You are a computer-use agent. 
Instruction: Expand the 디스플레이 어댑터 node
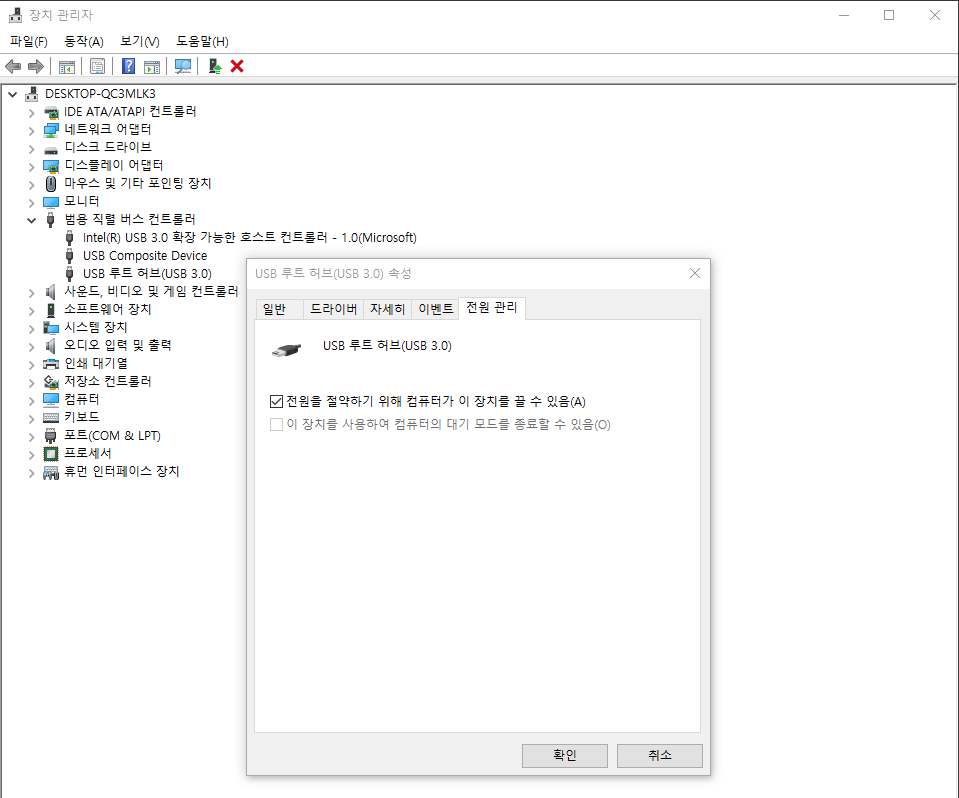pos(31,167)
